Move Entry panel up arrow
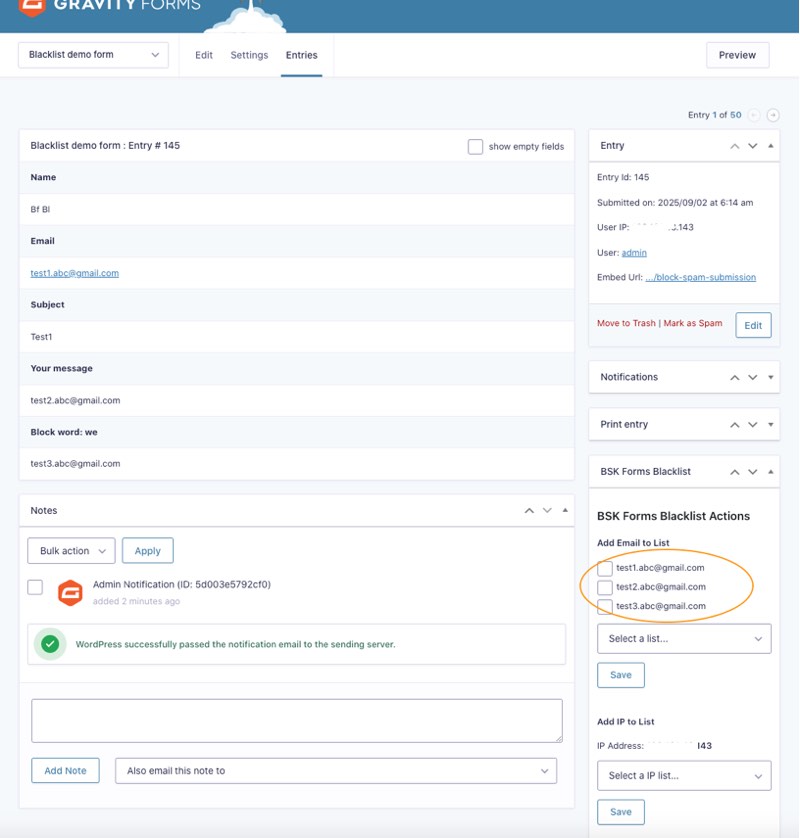 735,146
